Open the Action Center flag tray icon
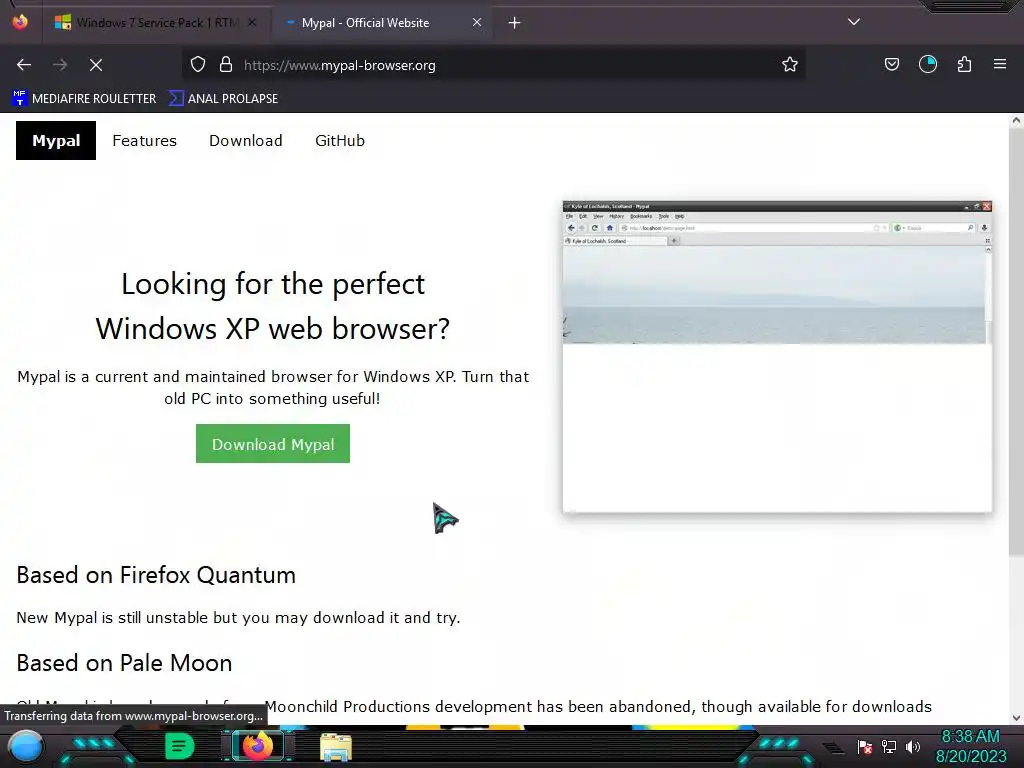The image size is (1024, 768). tap(865, 747)
